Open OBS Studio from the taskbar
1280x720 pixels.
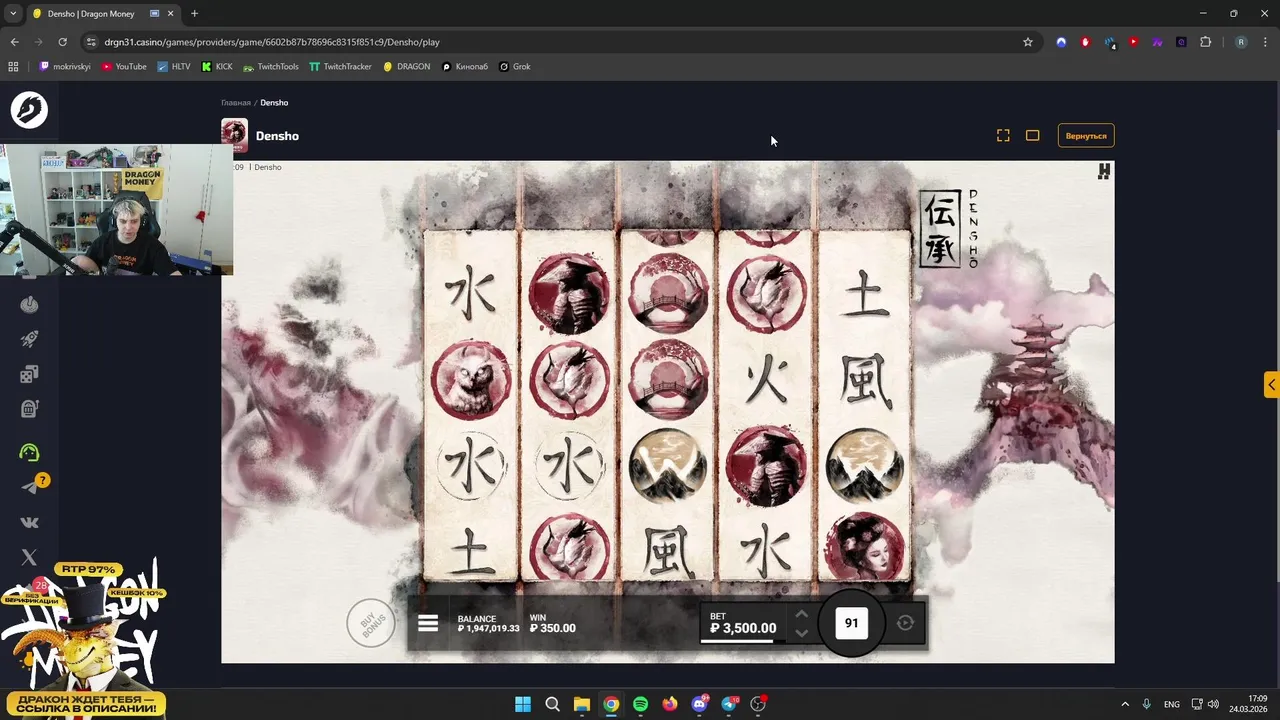click(758, 704)
